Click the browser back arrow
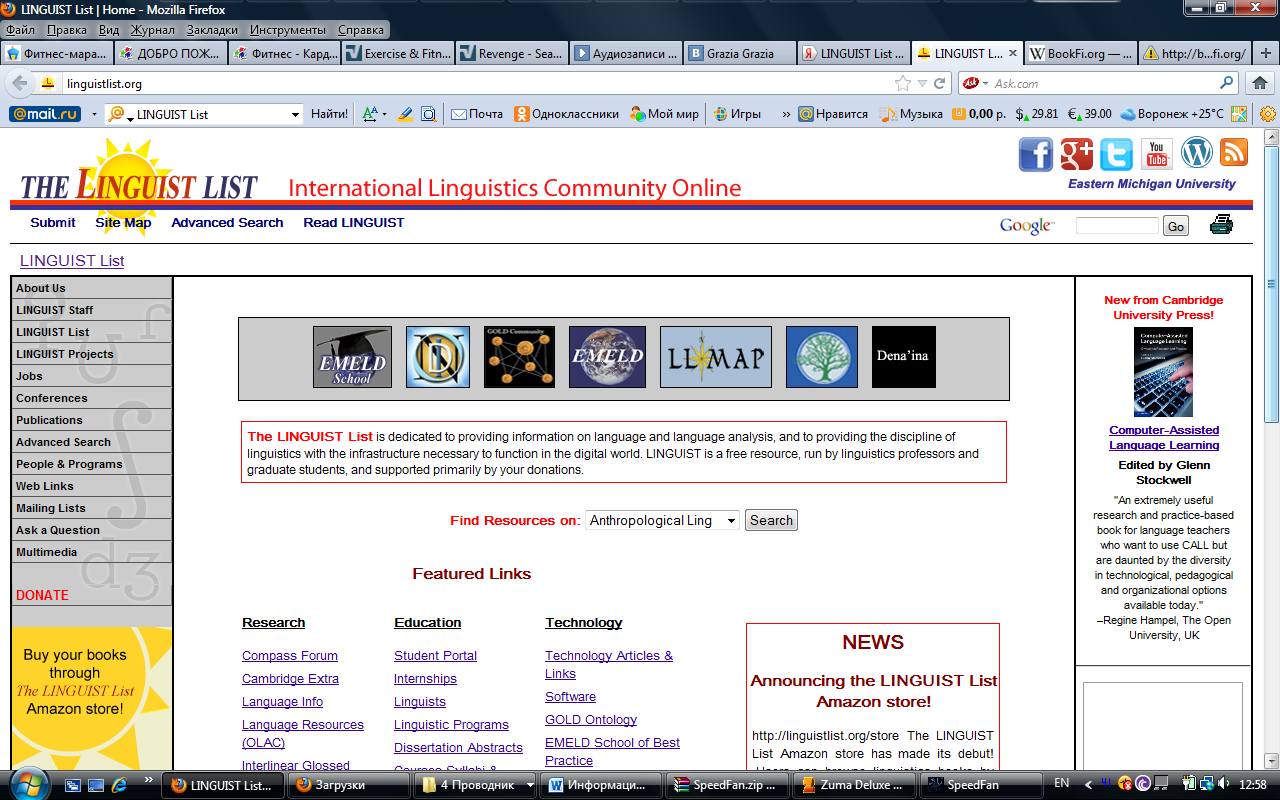Screen dimensions: 1280x800 pos(20,83)
